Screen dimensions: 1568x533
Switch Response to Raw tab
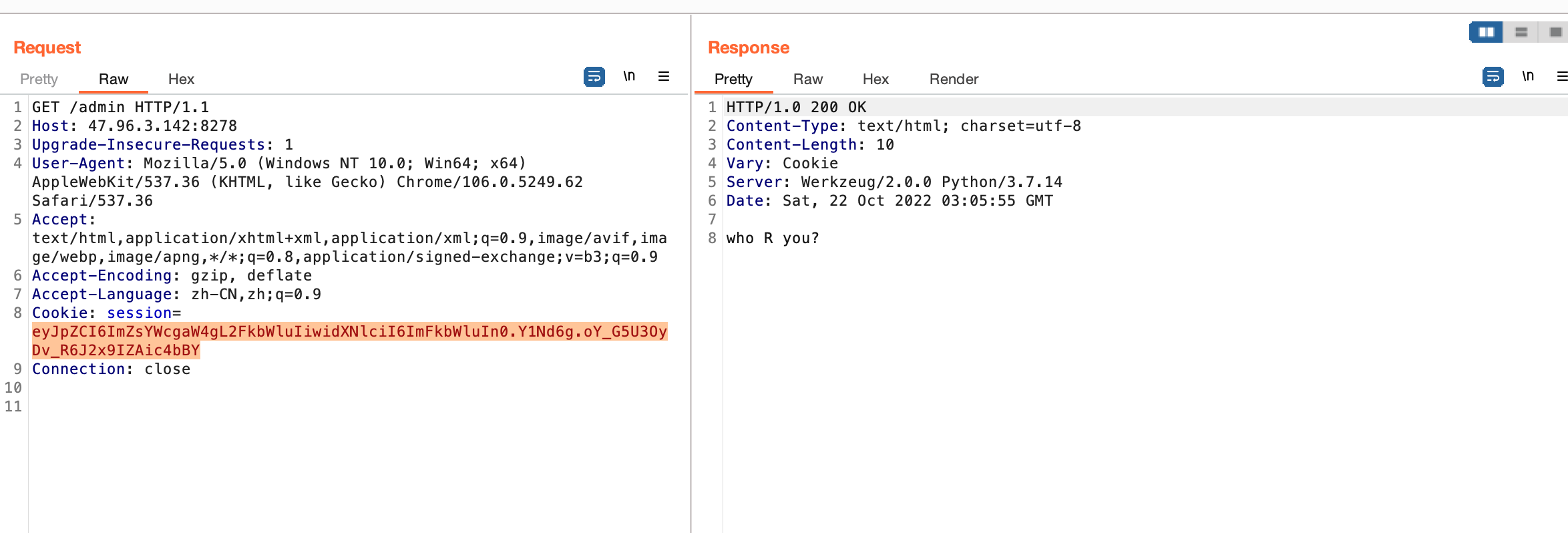[x=808, y=79]
